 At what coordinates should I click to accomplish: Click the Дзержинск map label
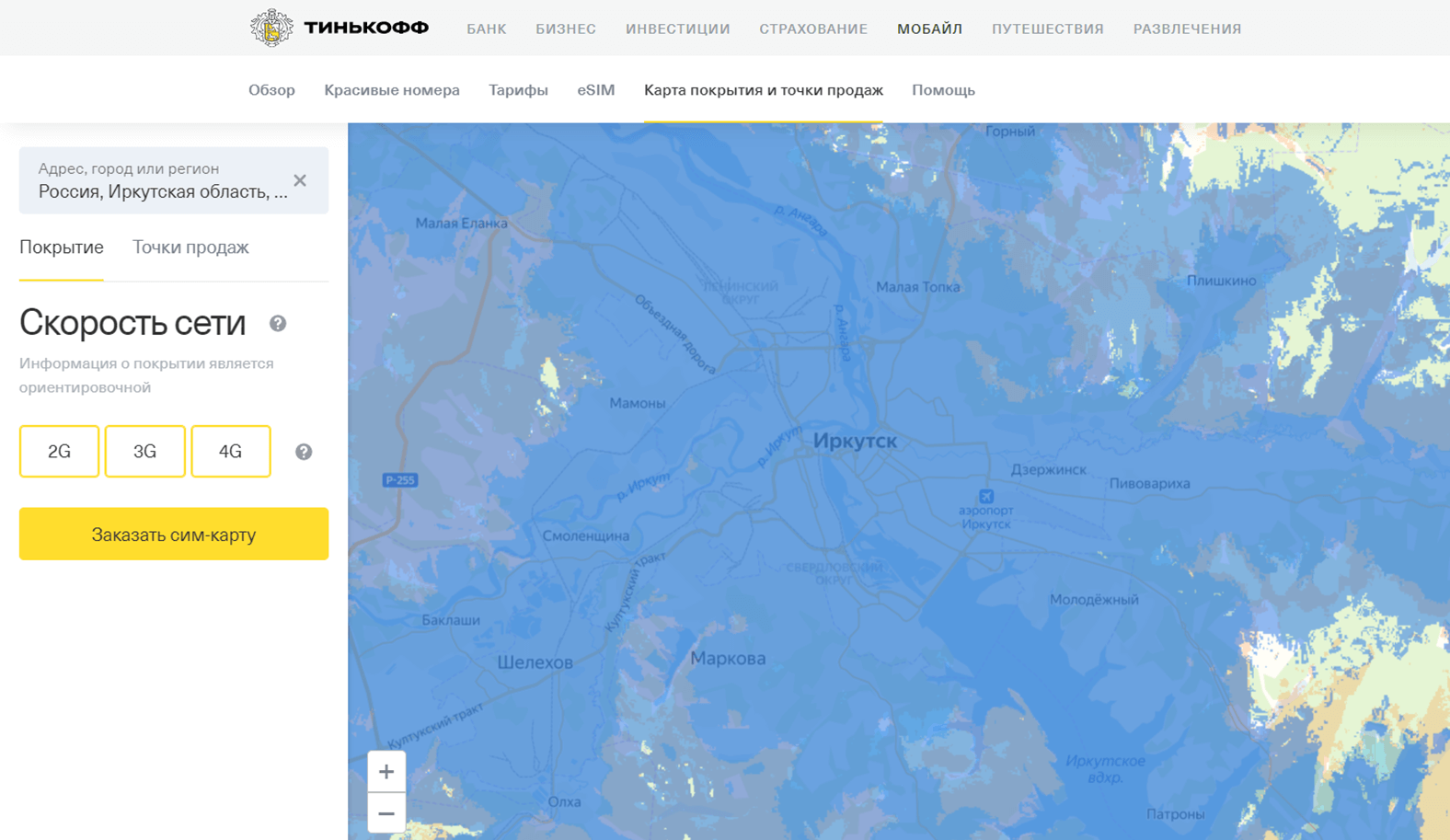[x=1048, y=469]
